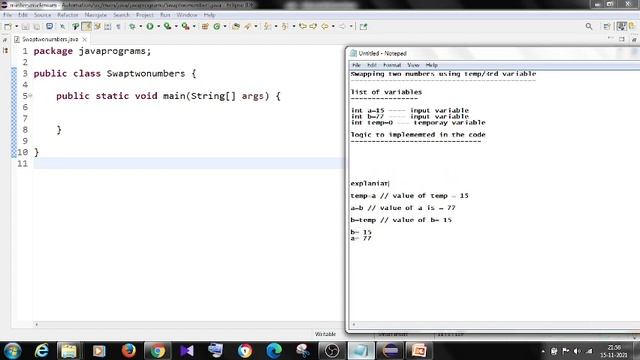
Task: Click the New file toolbar icon
Action: click(7, 27)
